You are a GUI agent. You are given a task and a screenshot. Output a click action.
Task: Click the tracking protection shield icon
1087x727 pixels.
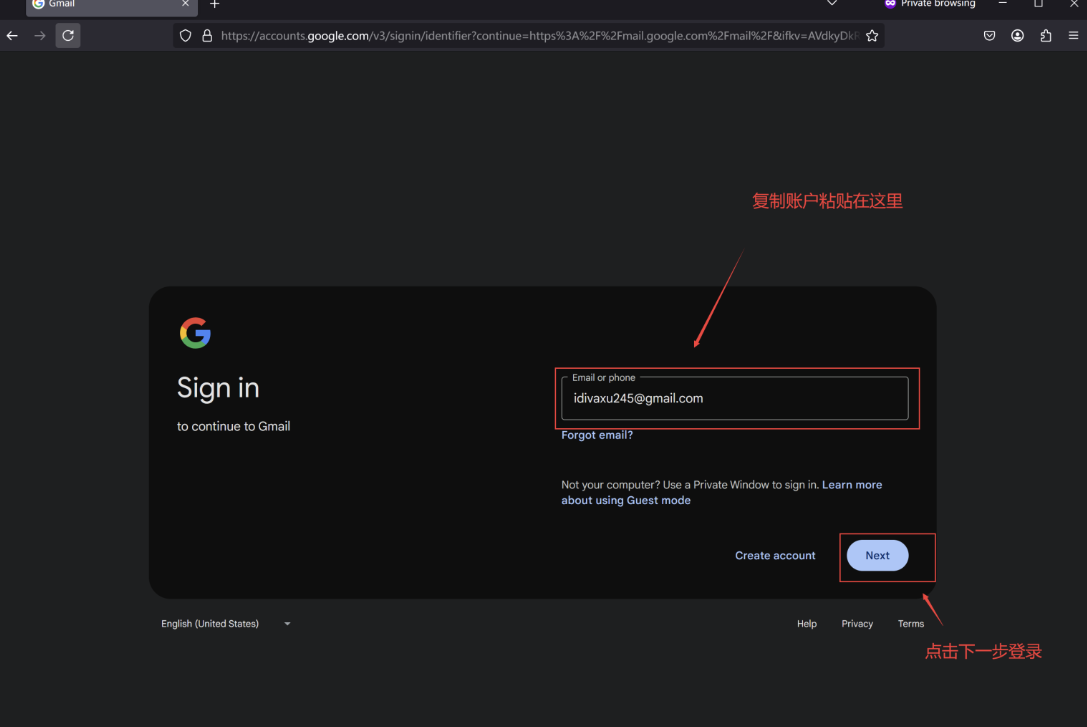tap(185, 36)
